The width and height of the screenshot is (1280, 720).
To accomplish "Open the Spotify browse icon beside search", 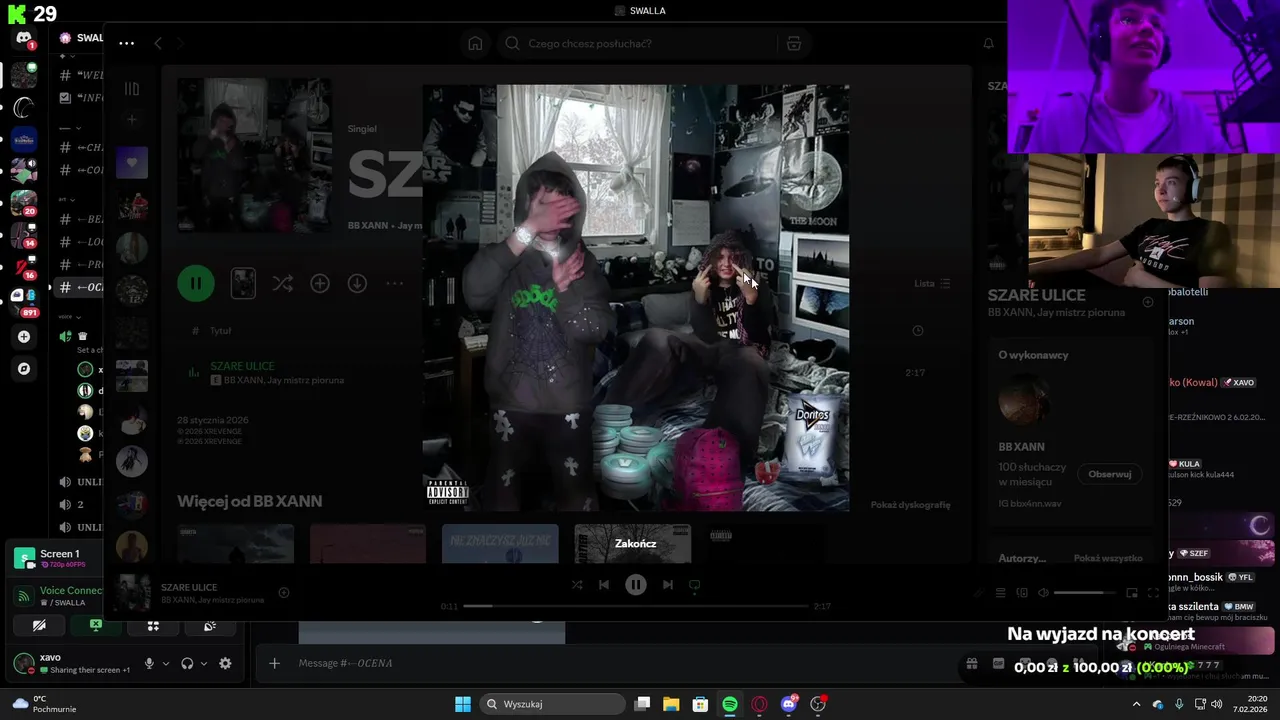I will click(x=794, y=43).
